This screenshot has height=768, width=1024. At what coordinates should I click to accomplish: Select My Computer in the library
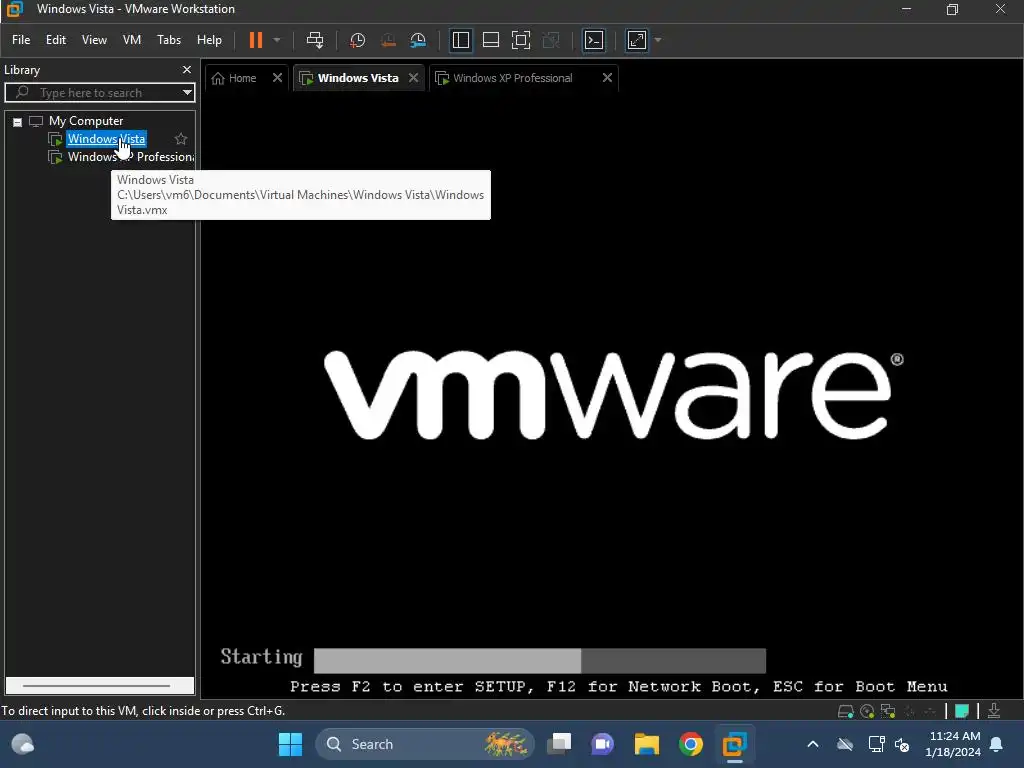86,121
